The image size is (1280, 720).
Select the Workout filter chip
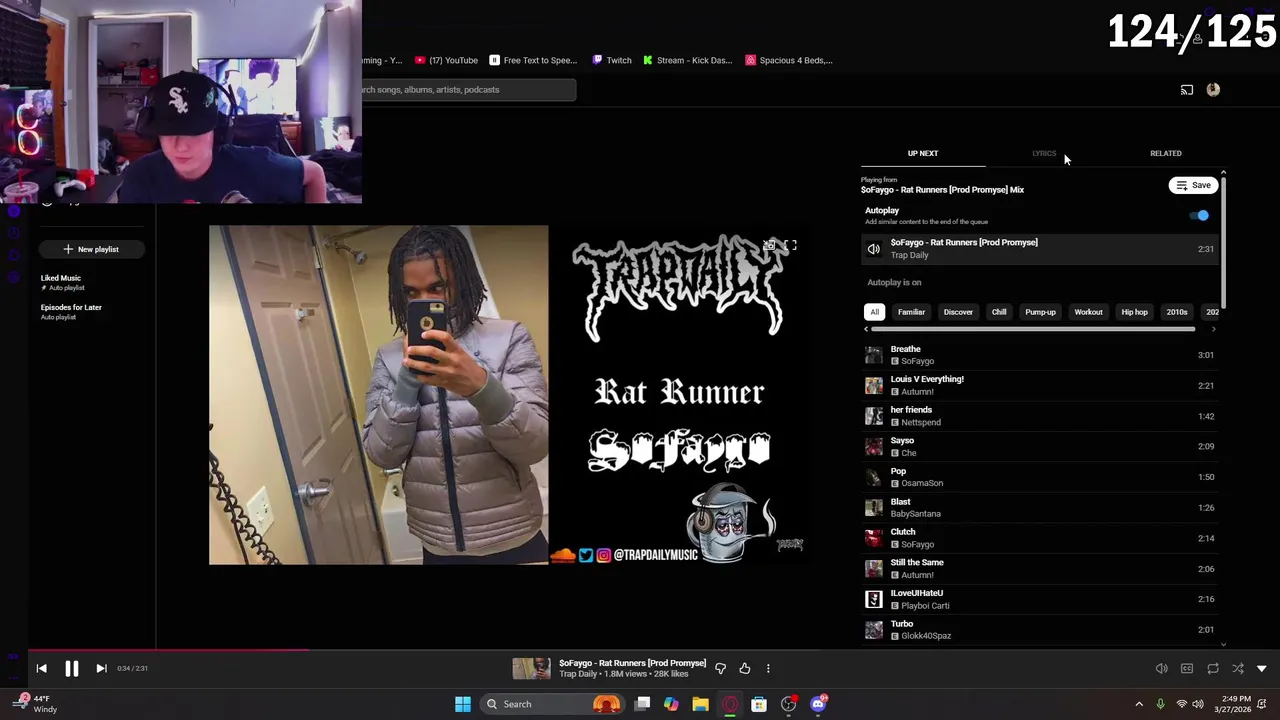click(x=1088, y=312)
